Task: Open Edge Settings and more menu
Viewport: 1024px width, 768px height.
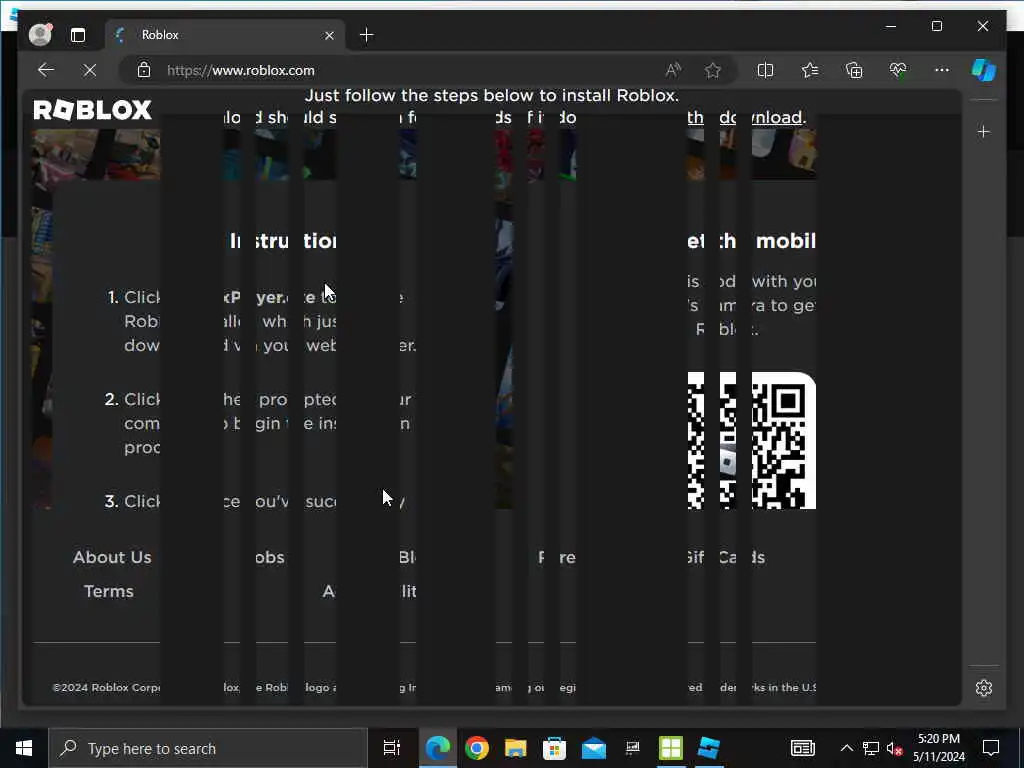Action: pyautogui.click(x=942, y=70)
